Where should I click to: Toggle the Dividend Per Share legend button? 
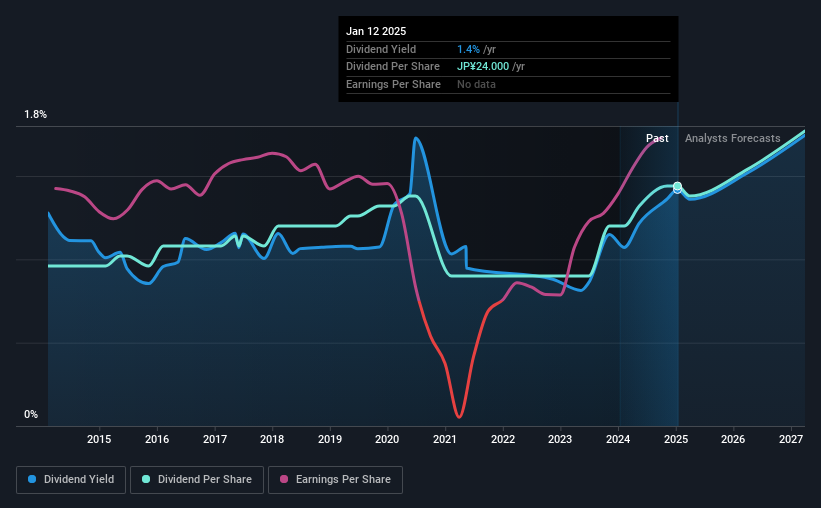[x=197, y=480]
